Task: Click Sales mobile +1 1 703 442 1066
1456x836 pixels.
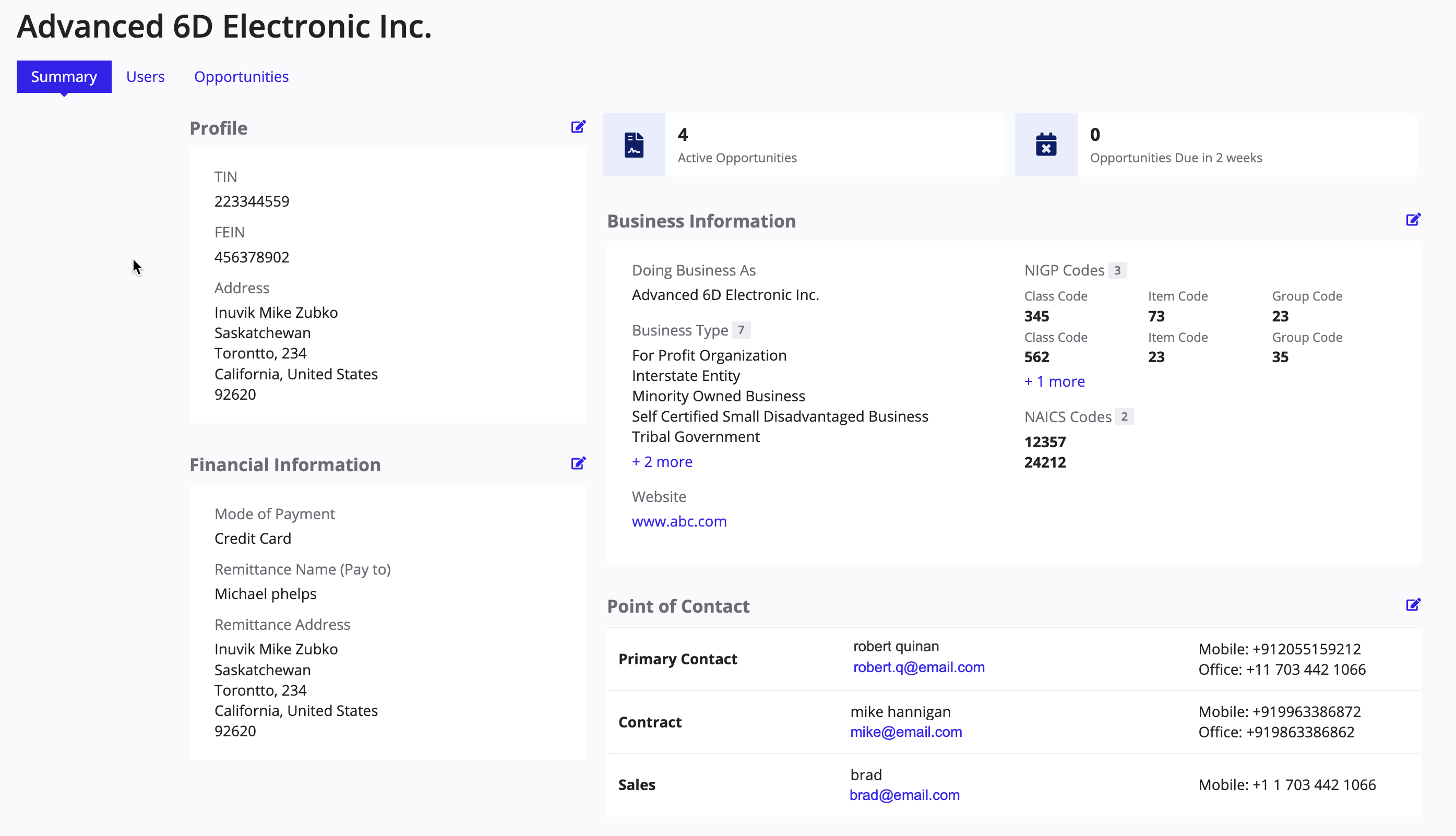Action: click(1314, 784)
